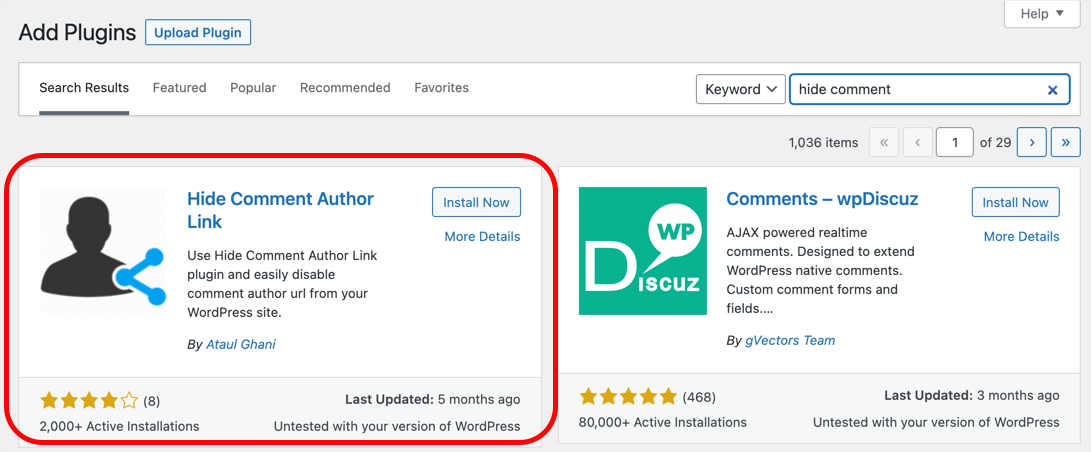Click the Upload Plugin button
1091x452 pixels.
coord(198,32)
